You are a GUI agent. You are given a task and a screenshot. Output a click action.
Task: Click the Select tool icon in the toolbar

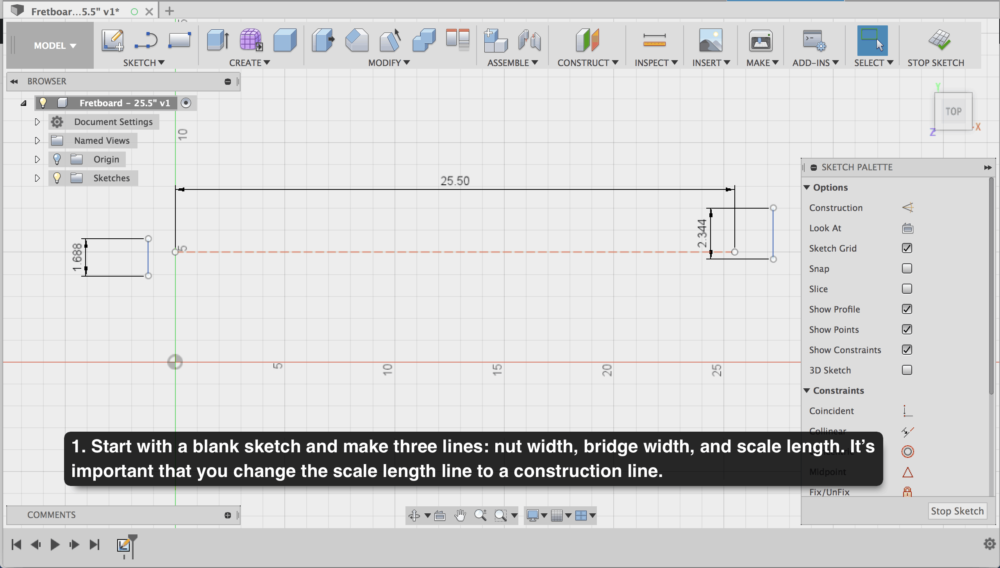(872, 40)
